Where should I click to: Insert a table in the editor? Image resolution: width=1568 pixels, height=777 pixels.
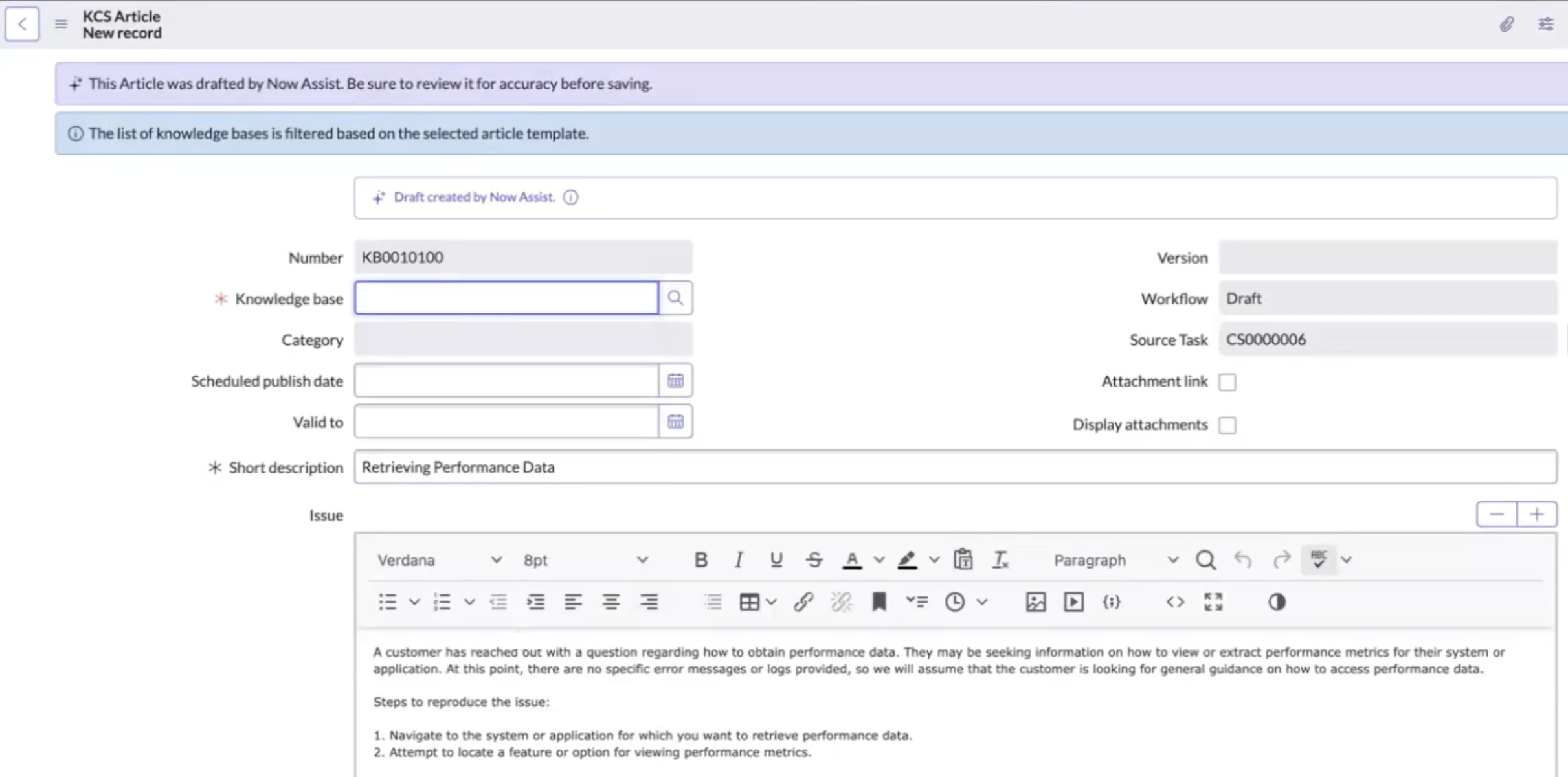pos(749,602)
